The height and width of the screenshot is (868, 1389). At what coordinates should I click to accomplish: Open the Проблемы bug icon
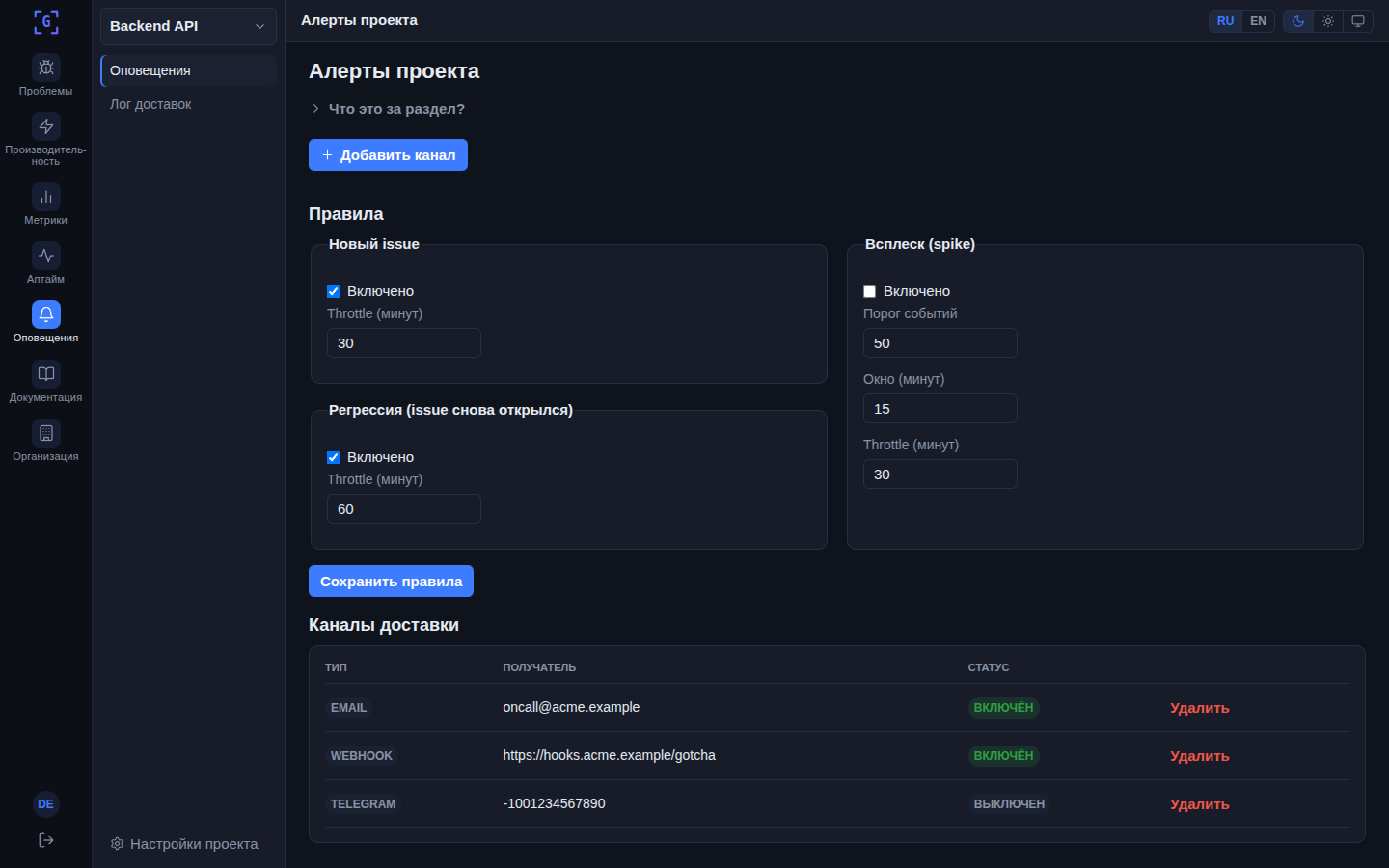[45, 68]
